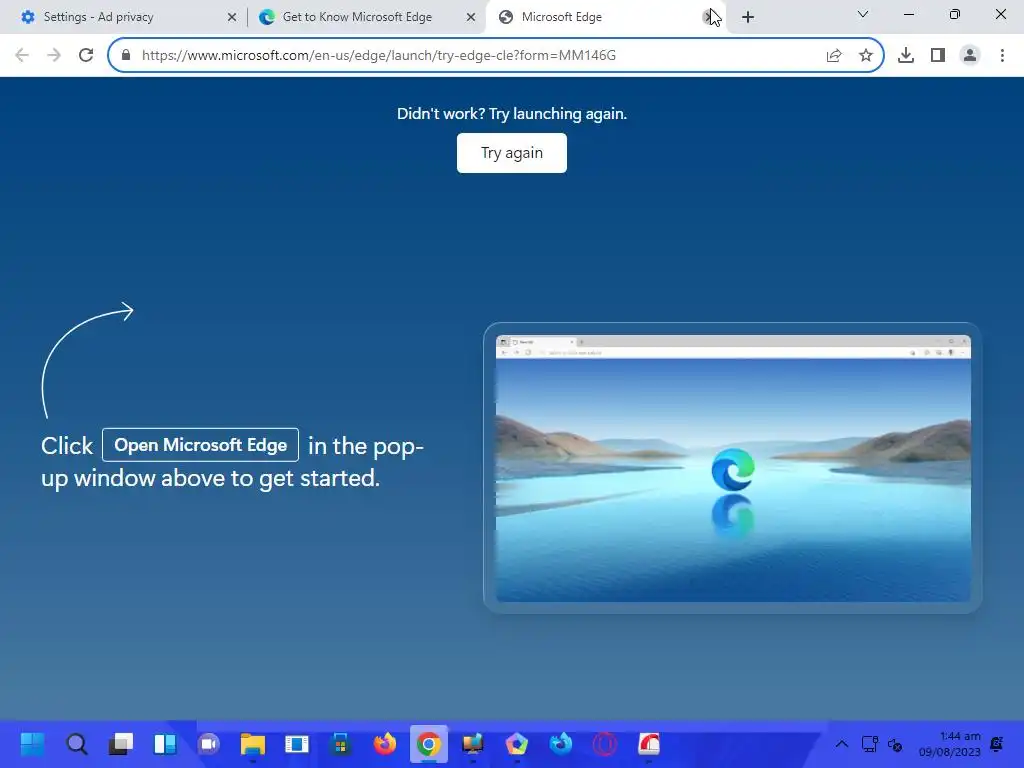Open the Windows Start menu
This screenshot has width=1024, height=768.
click(33, 744)
